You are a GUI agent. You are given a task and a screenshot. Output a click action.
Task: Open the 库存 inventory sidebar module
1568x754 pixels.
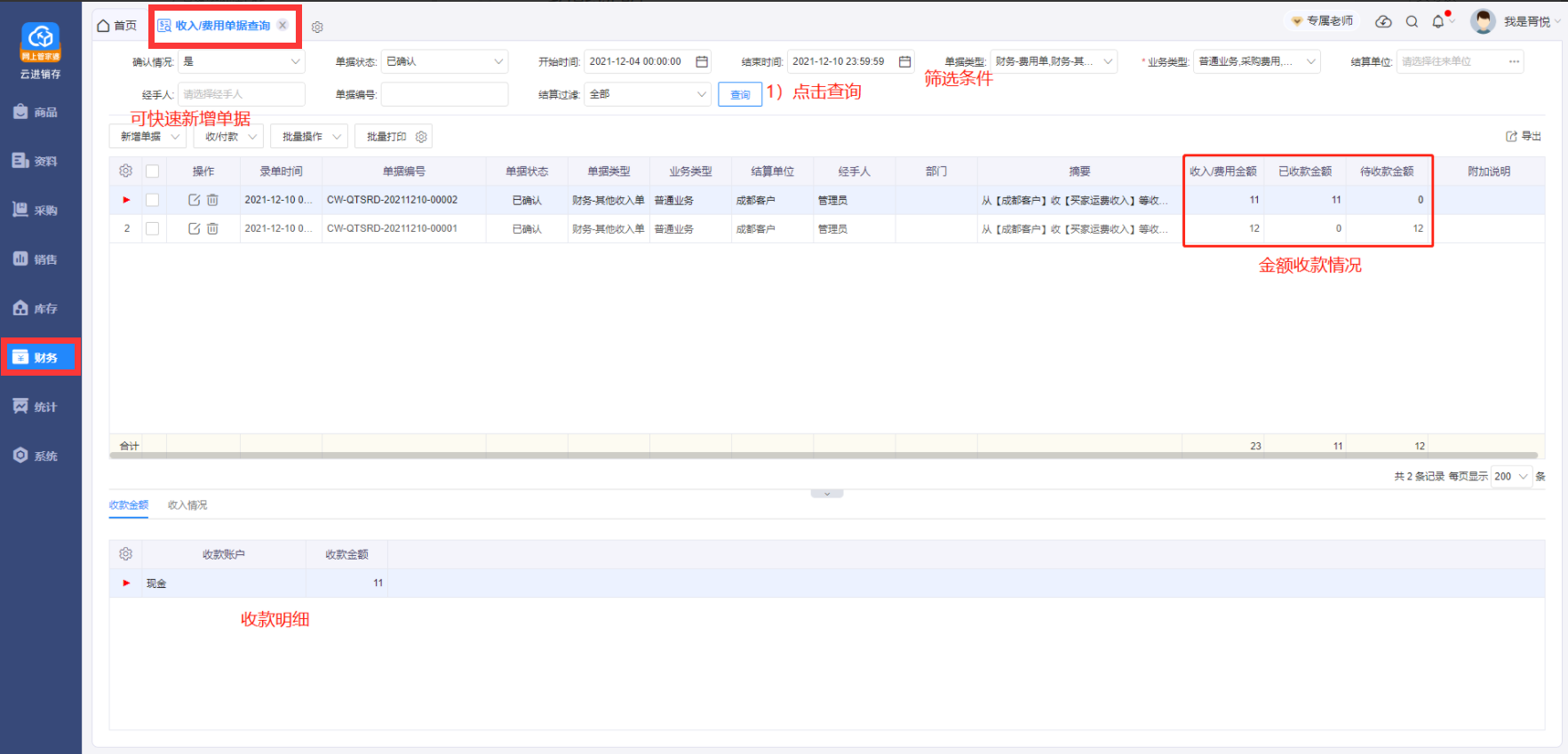click(x=40, y=308)
